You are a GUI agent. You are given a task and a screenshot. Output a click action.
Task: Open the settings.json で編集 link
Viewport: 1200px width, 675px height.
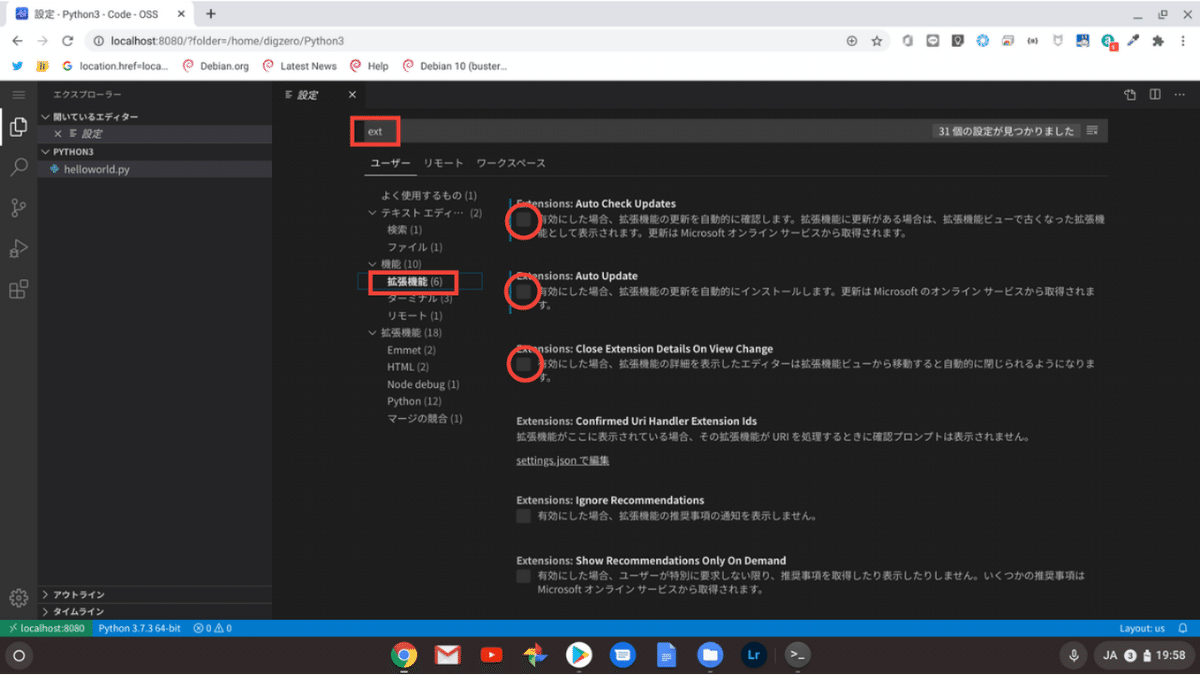point(562,460)
